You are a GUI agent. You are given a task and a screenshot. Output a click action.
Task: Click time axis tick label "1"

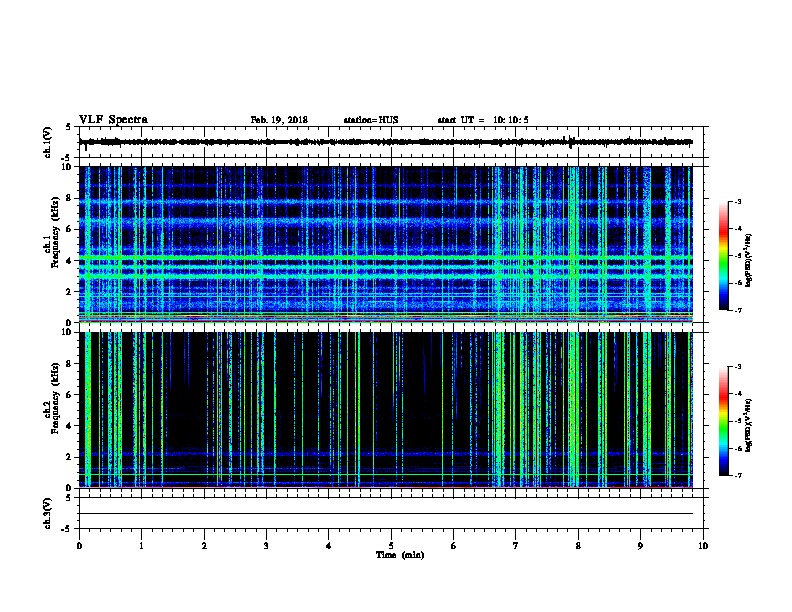141,546
